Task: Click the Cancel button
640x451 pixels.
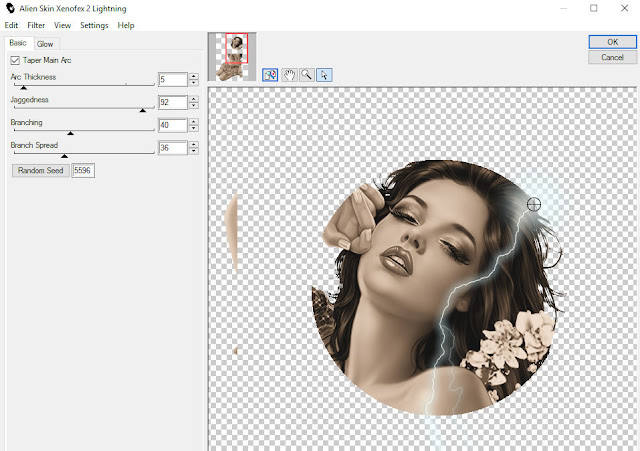Action: [612, 58]
